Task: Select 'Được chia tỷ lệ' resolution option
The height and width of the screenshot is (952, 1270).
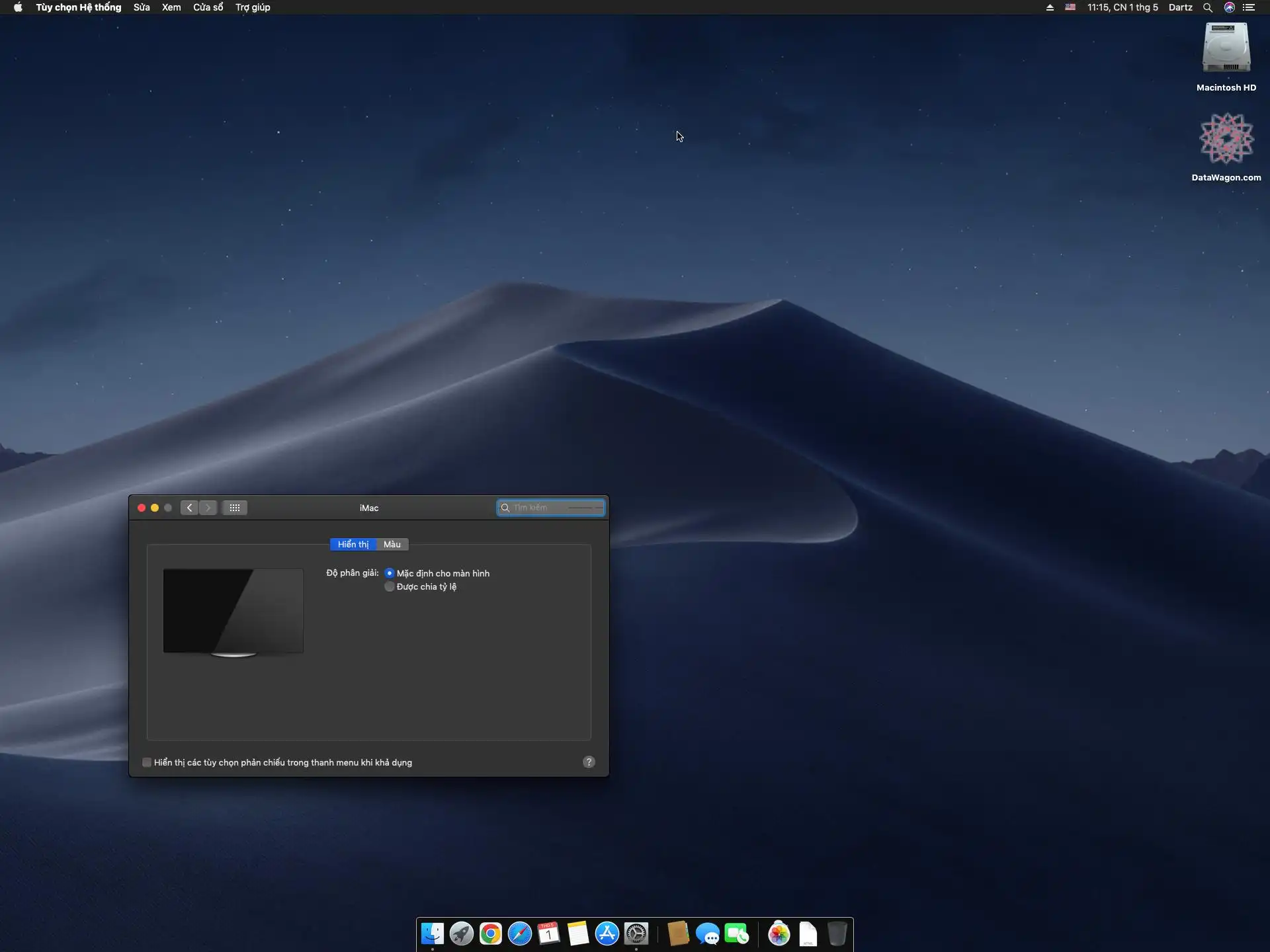Action: pyautogui.click(x=390, y=586)
